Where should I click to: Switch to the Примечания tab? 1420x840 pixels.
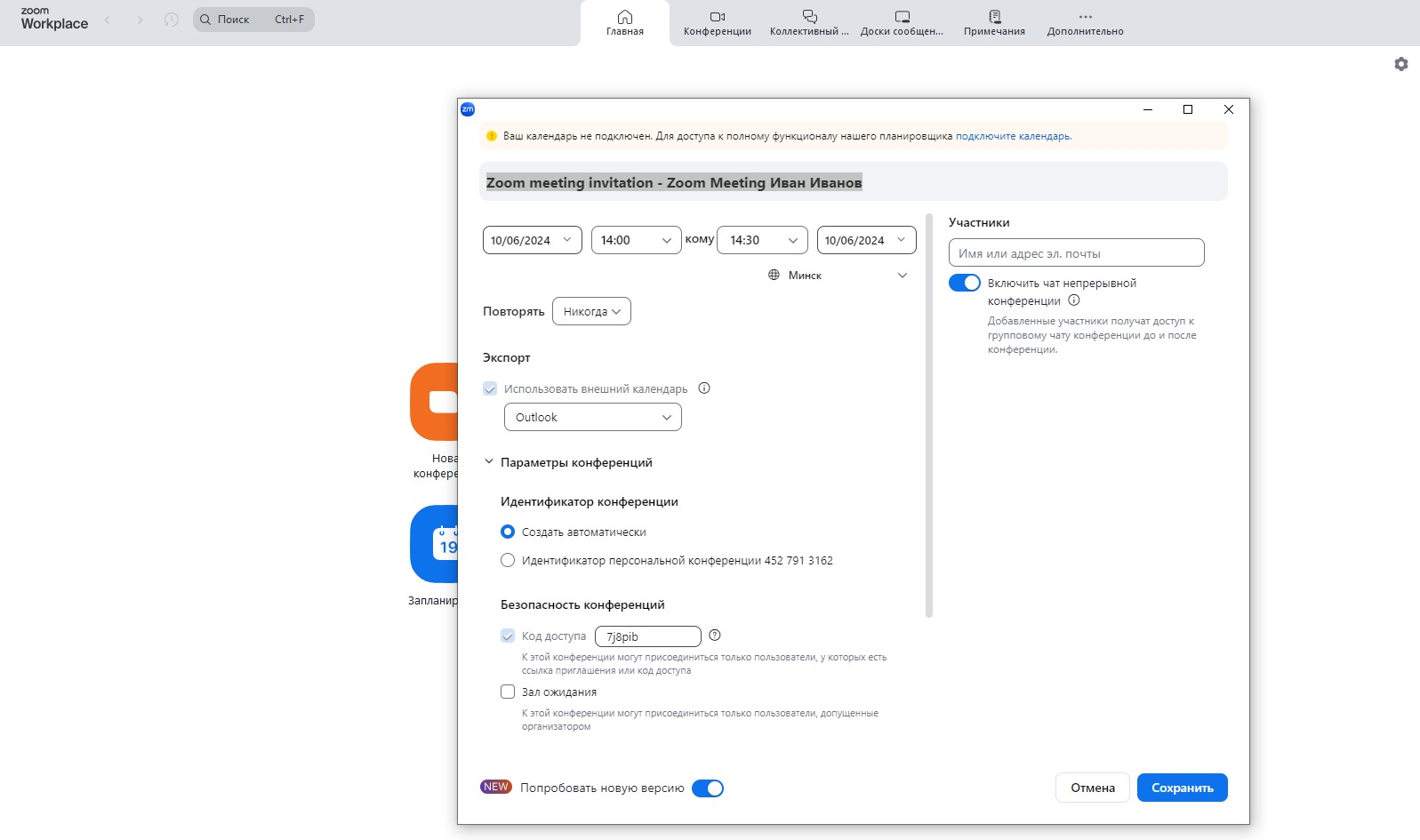(994, 23)
